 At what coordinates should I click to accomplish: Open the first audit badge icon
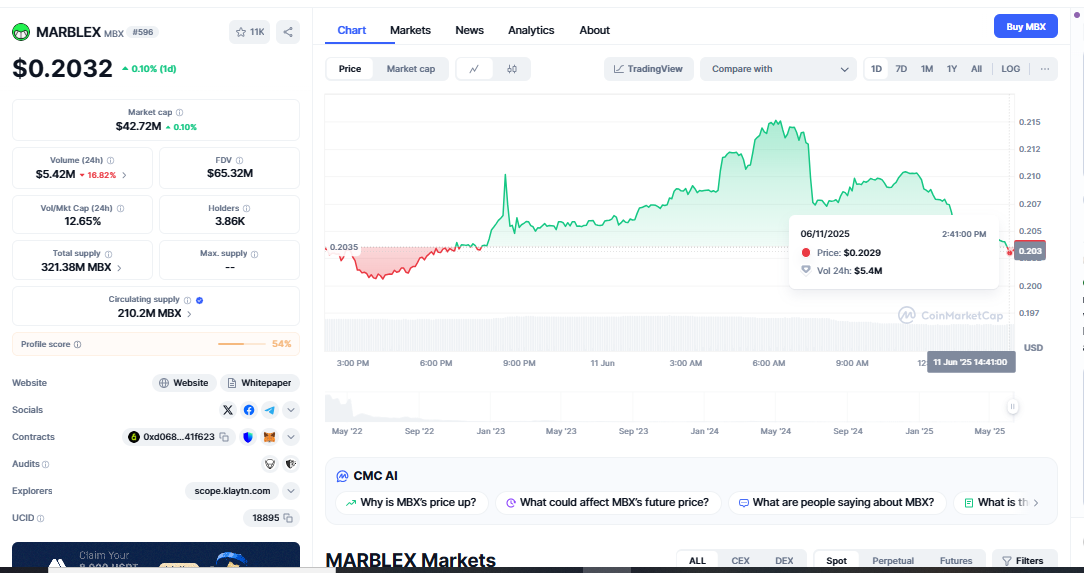tap(270, 464)
